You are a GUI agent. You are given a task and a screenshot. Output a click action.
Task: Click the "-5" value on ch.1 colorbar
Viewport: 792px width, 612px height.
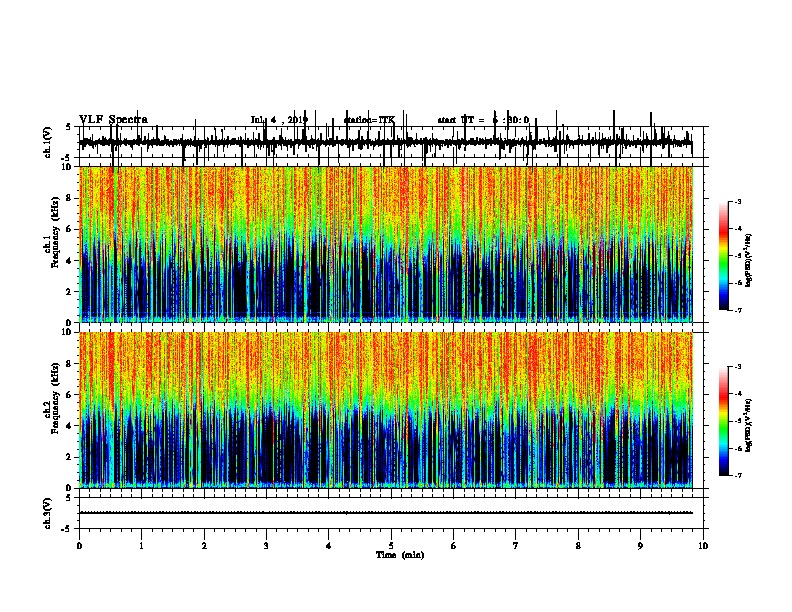pyautogui.click(x=737, y=256)
